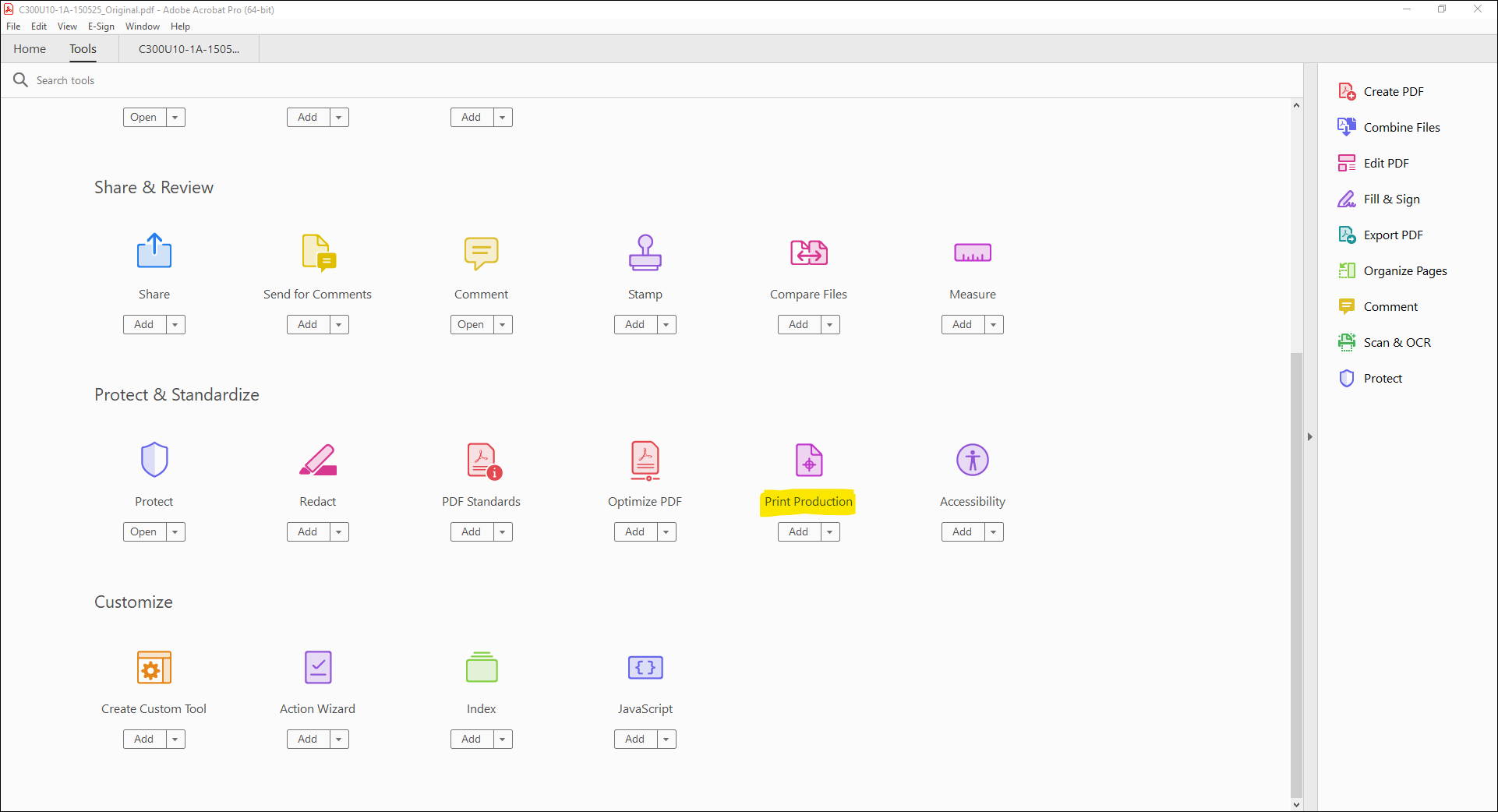Expand dropdown arrow beside Accessibility Add button
The width and height of the screenshot is (1498, 812).
point(994,531)
